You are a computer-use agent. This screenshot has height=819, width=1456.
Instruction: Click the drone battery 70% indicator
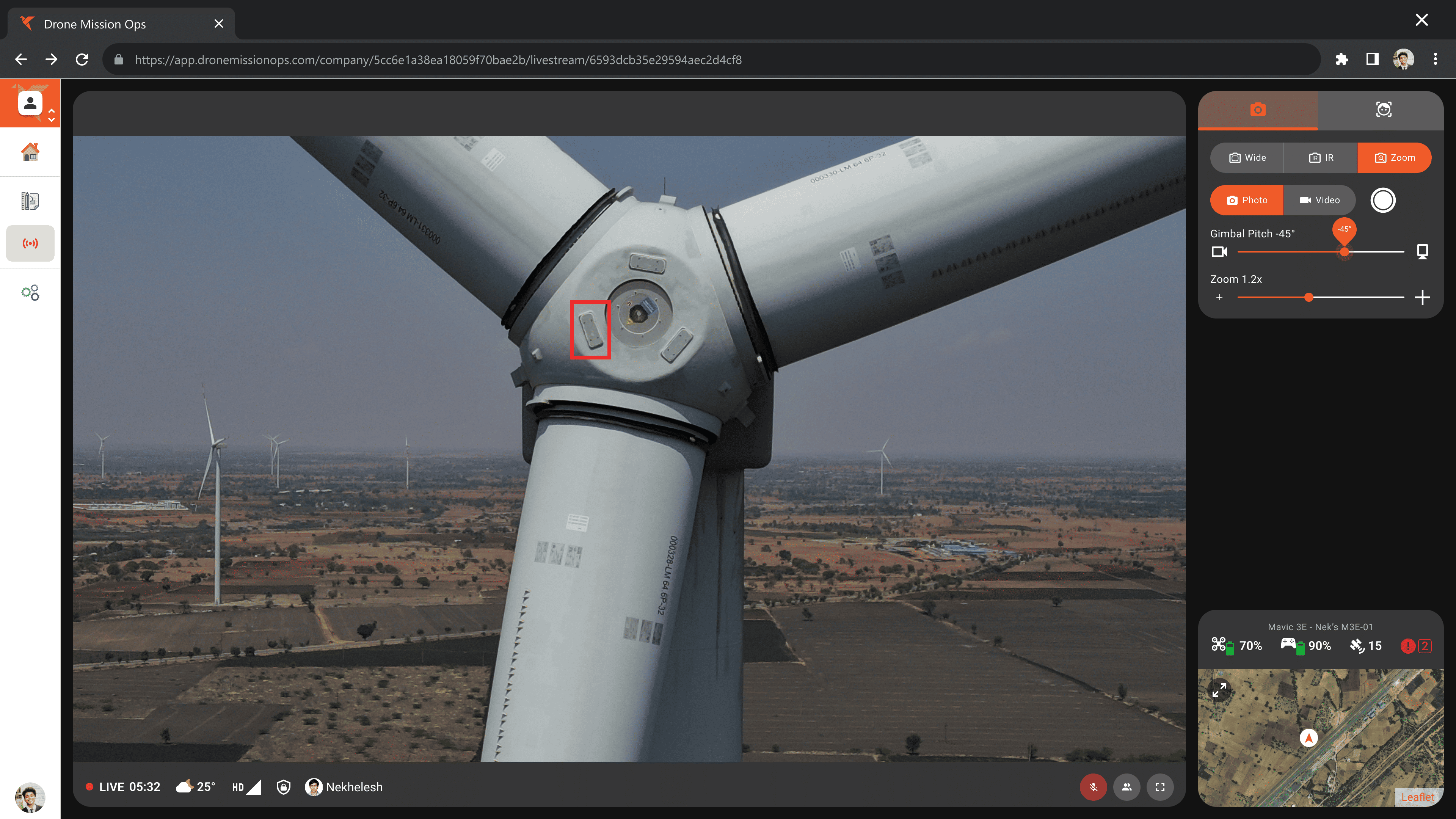click(x=1237, y=645)
